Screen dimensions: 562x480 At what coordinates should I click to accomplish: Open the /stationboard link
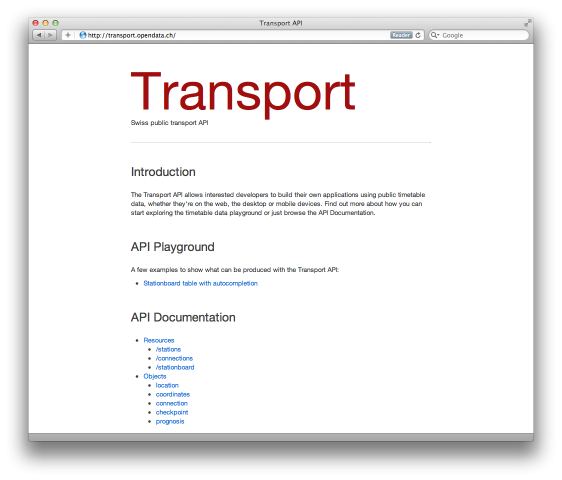tap(175, 367)
